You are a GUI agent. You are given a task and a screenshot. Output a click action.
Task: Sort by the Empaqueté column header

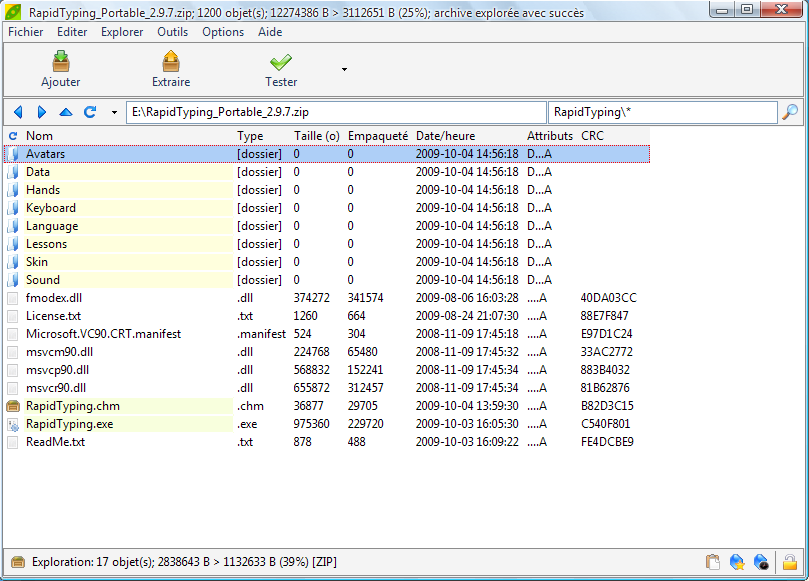coord(378,136)
